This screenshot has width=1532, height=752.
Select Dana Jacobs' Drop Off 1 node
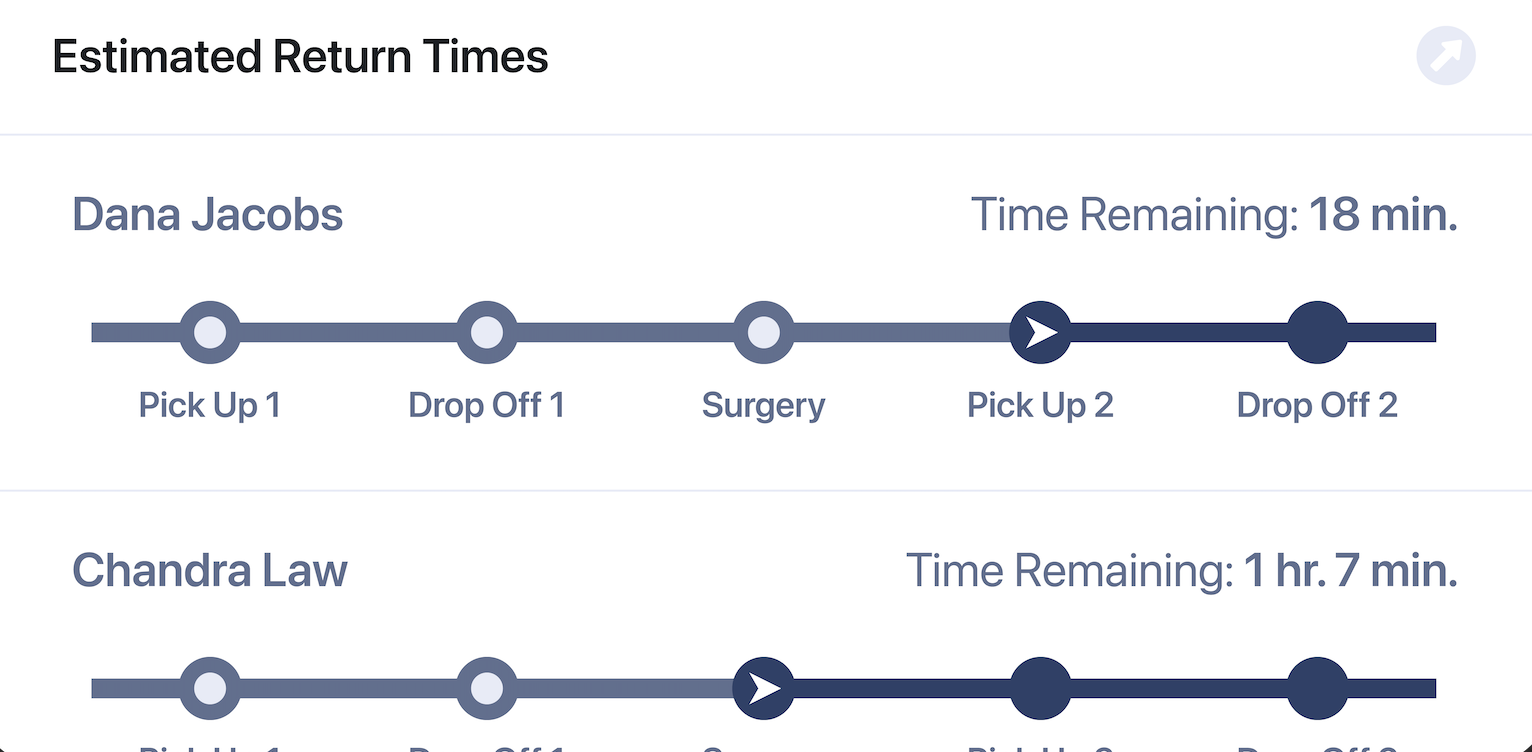487,332
